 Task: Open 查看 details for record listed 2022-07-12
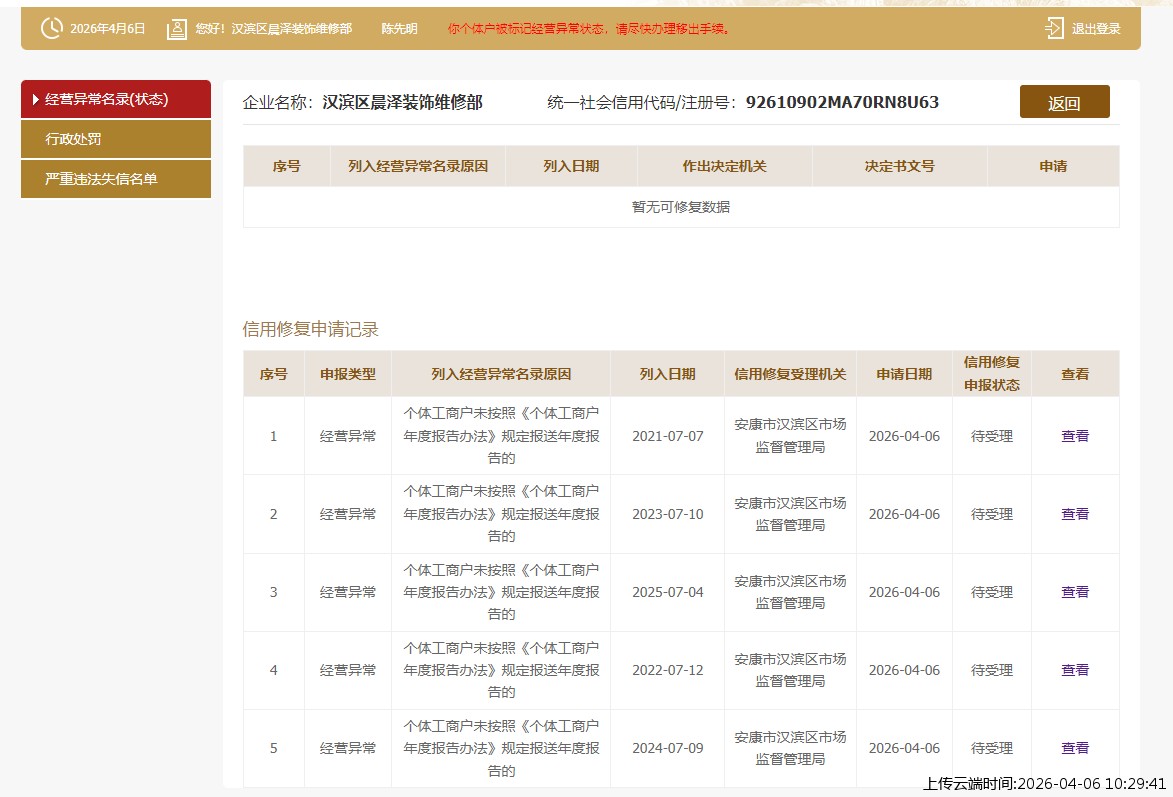[1074, 670]
